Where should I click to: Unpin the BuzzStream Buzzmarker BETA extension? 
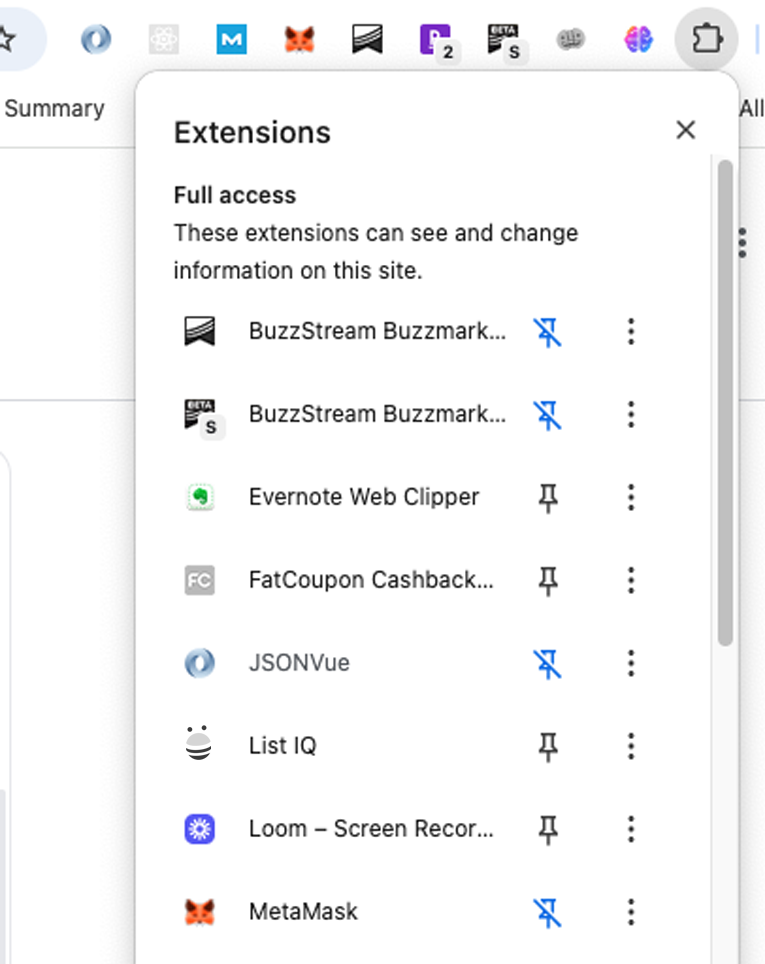[x=547, y=415]
